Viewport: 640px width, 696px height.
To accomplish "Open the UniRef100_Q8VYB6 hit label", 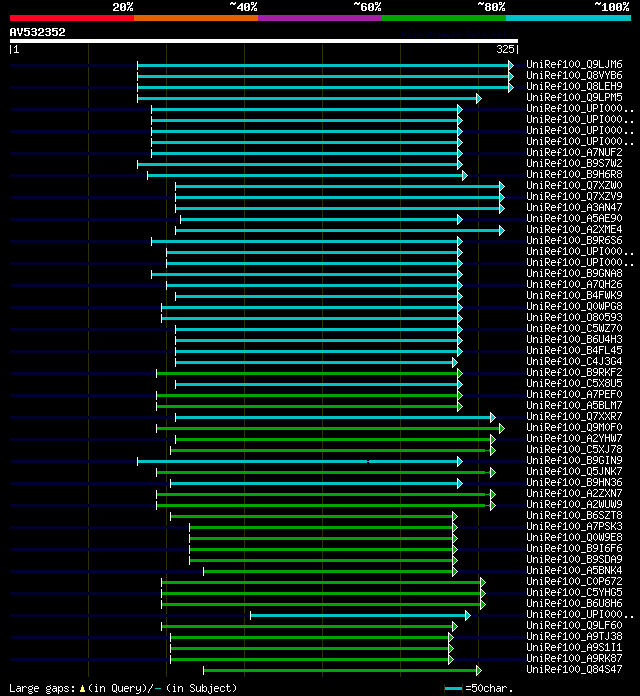I will click(574, 75).
